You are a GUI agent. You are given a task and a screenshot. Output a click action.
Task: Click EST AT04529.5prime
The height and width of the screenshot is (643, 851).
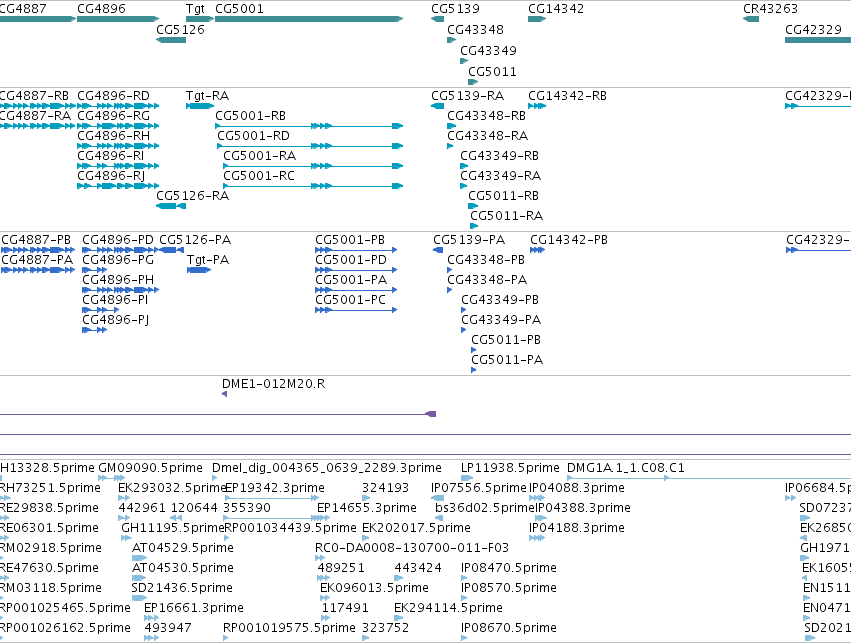[x=183, y=548]
